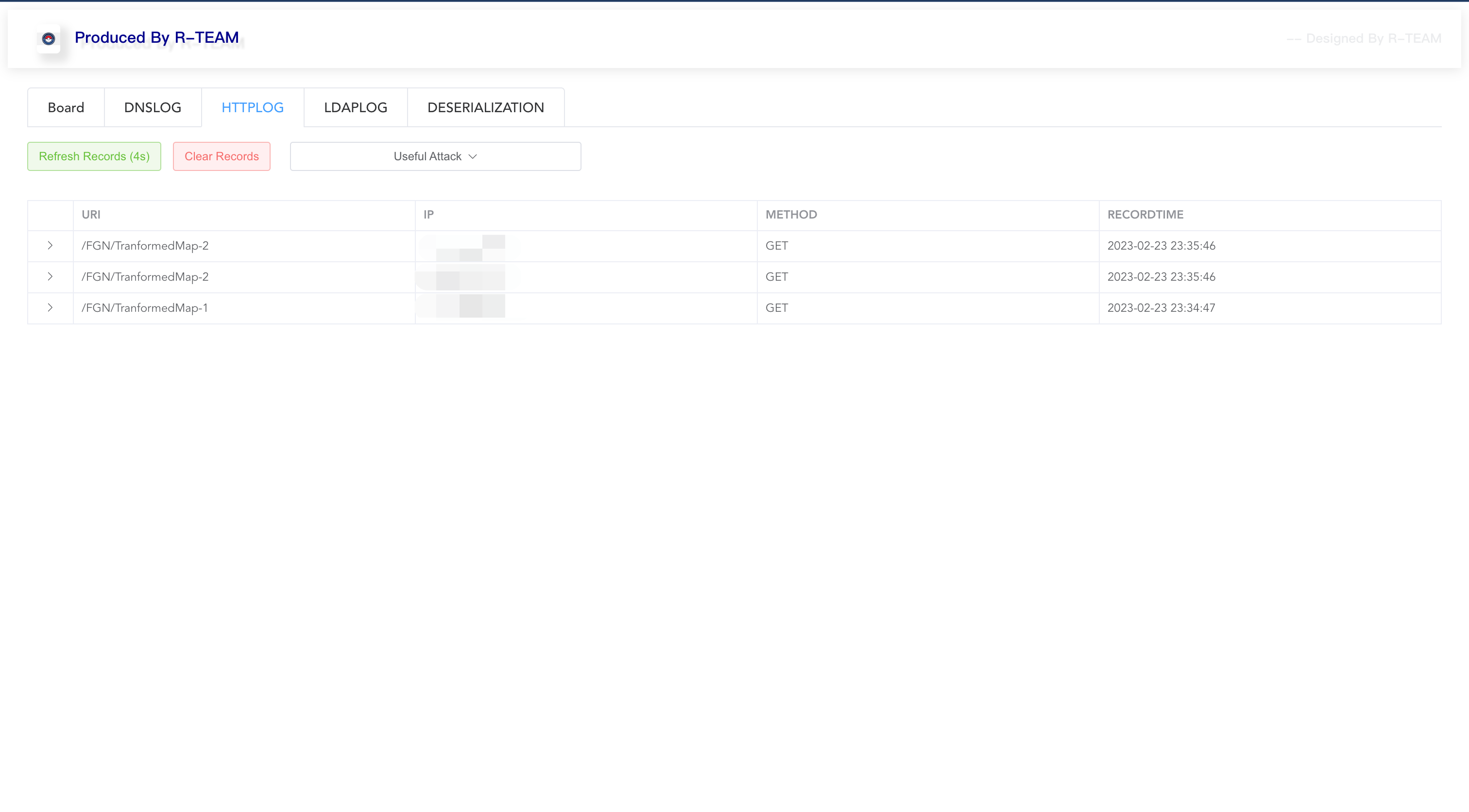This screenshot has height=812, width=1469.
Task: Expand the TranformedMap-1 row chevron
Action: (50, 308)
